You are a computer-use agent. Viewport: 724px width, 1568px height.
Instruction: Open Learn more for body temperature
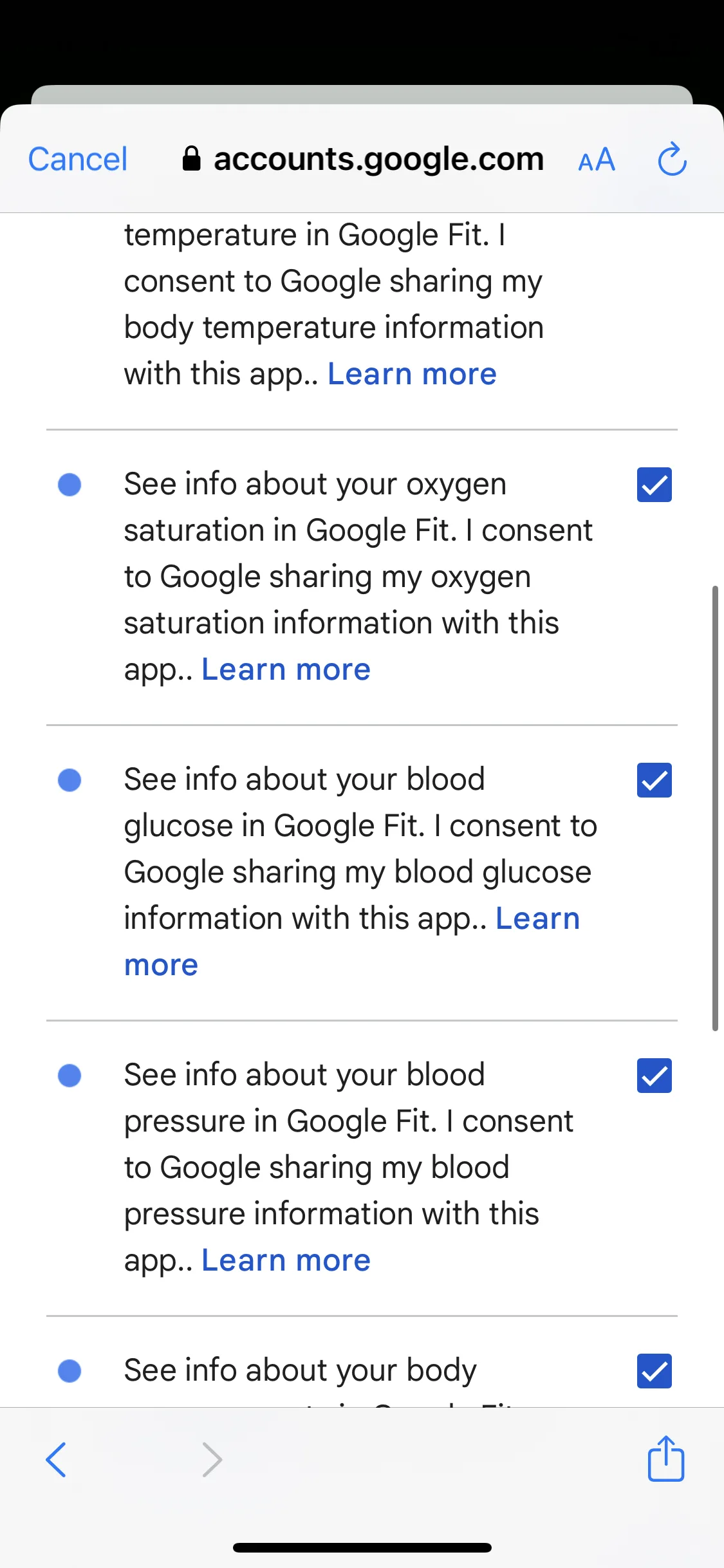412,374
